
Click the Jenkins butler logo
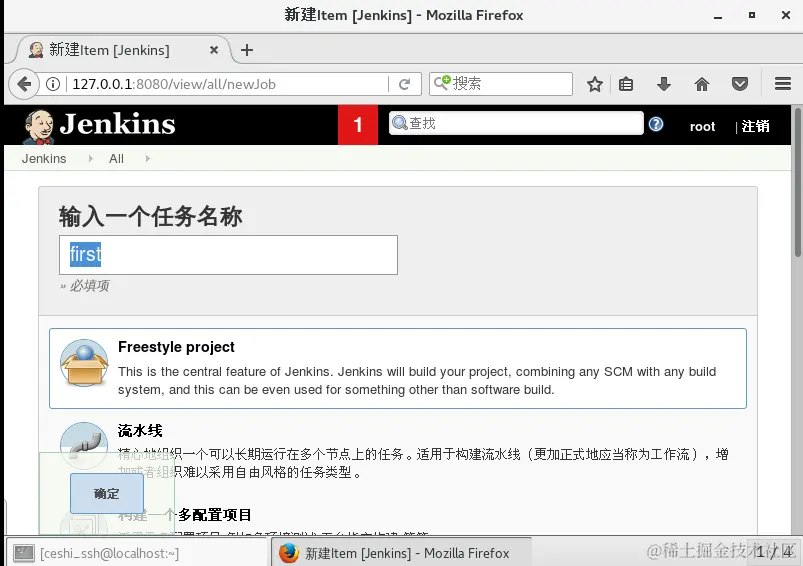[x=38, y=127]
